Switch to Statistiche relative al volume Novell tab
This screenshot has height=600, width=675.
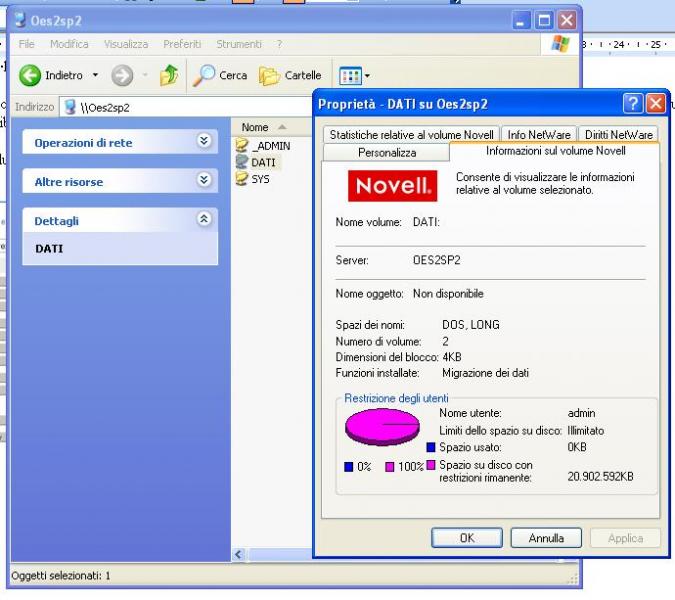[x=411, y=135]
